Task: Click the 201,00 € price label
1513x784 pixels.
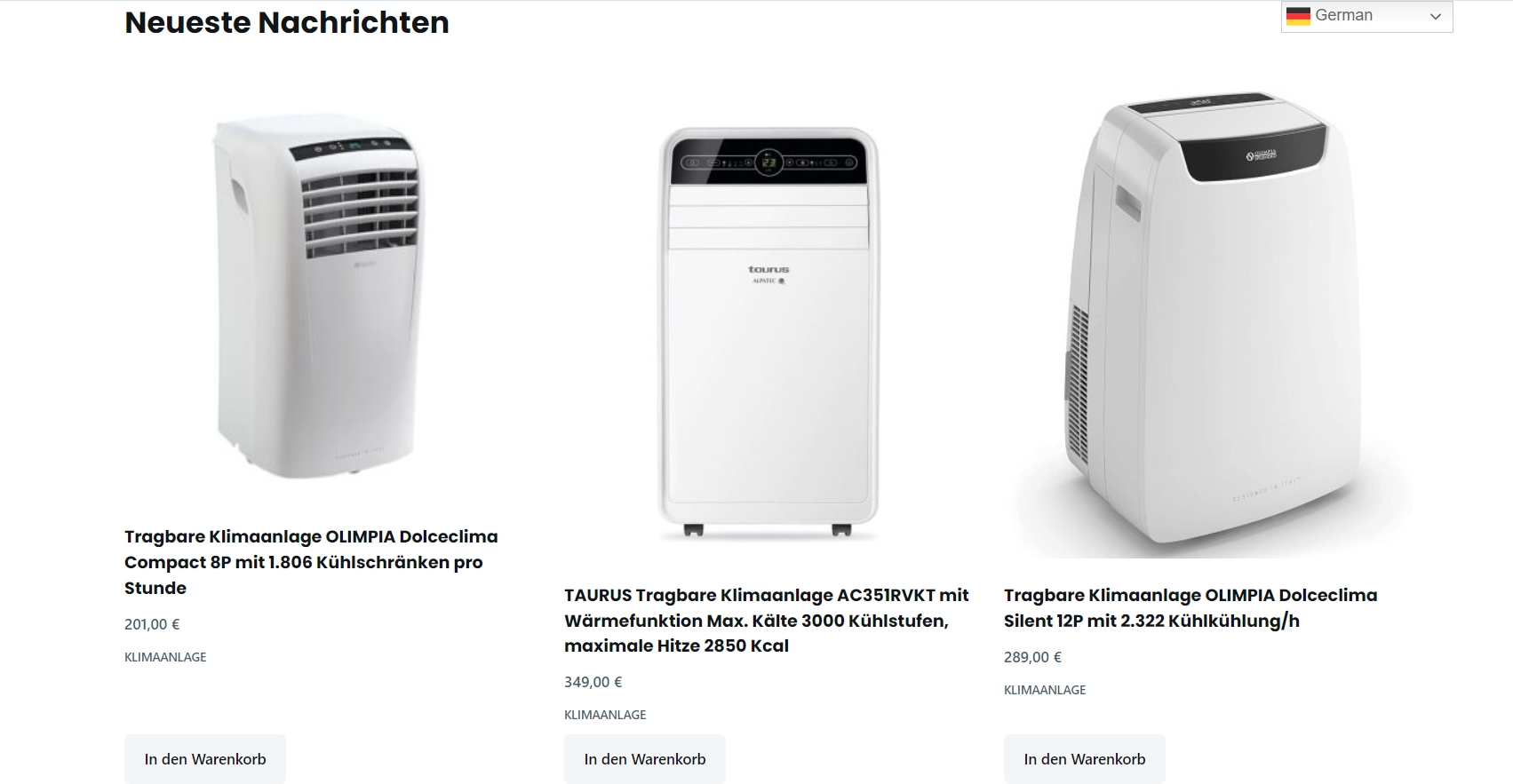Action: tap(152, 624)
